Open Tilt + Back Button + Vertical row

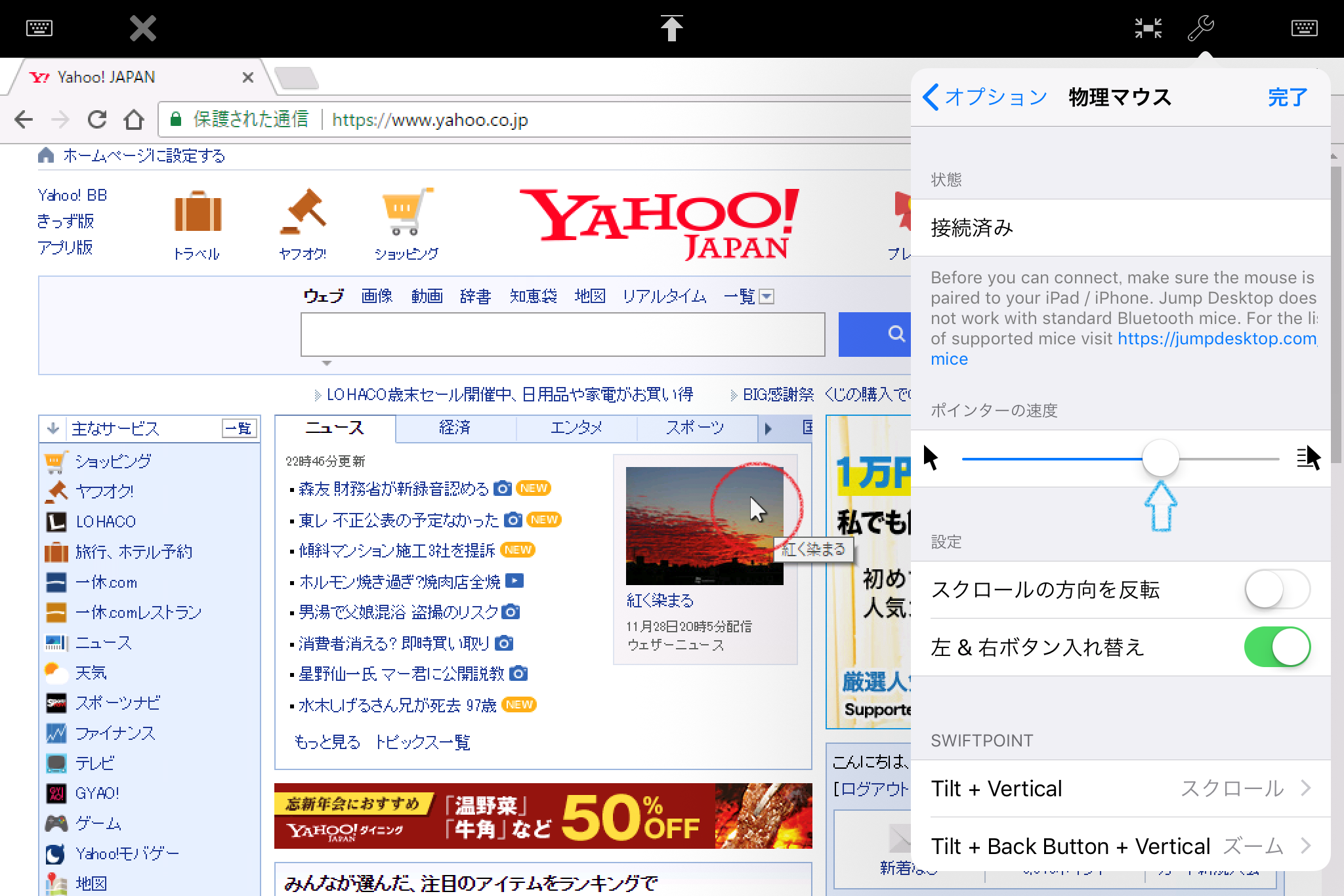[1121, 846]
